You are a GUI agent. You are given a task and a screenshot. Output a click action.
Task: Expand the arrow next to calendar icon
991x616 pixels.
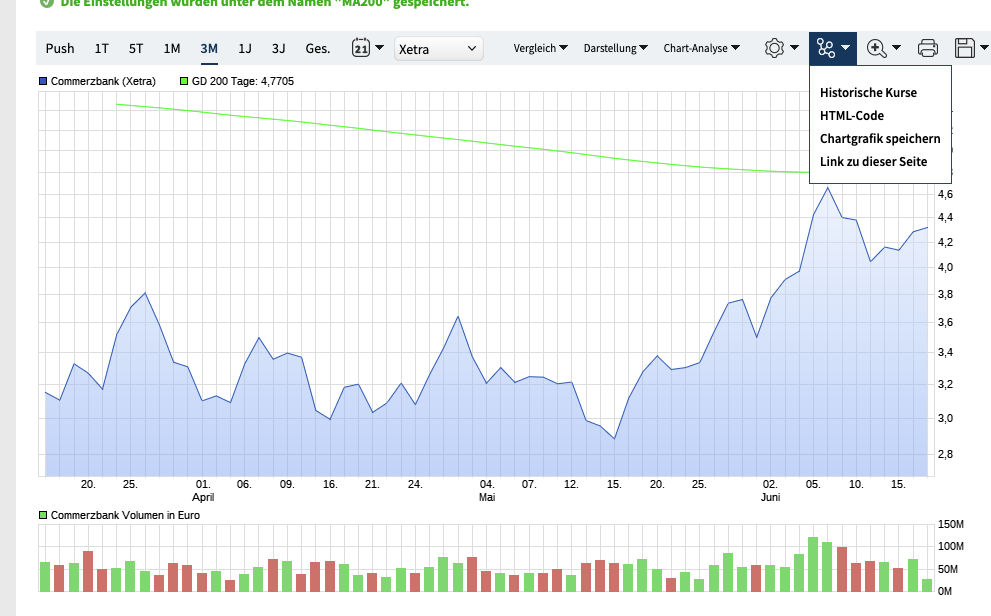point(379,47)
